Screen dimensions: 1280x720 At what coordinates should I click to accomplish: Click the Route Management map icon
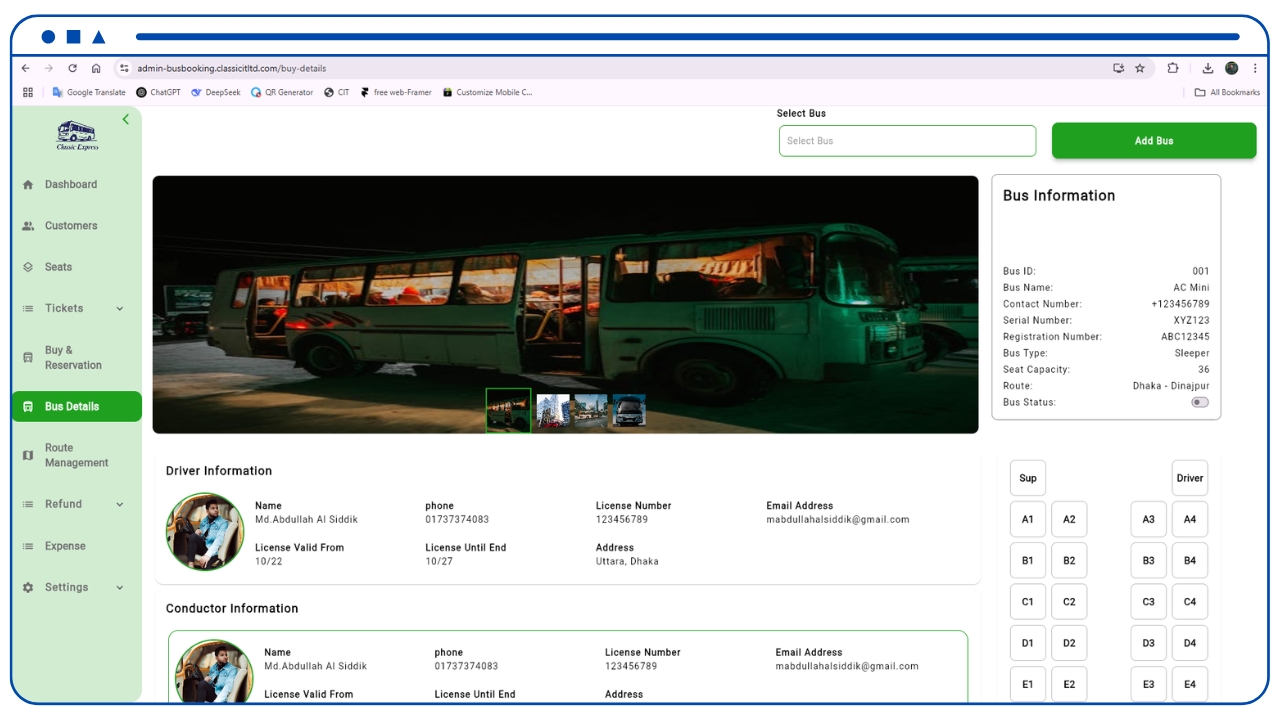pos(28,455)
